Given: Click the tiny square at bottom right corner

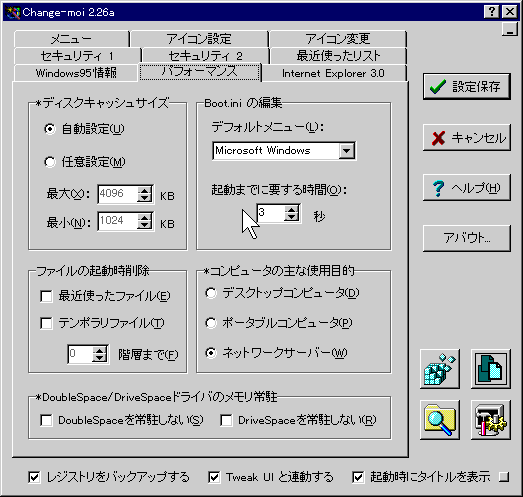Looking at the screenshot, I should tap(504, 477).
